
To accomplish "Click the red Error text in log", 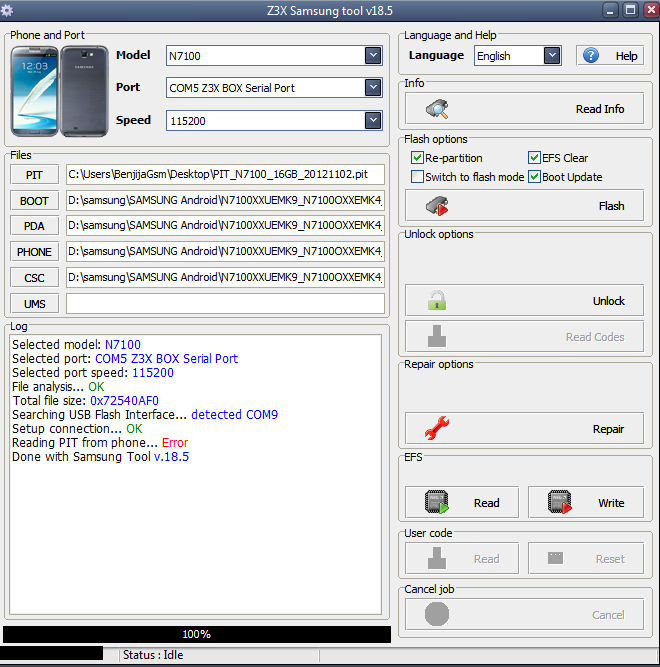I will click(x=175, y=443).
